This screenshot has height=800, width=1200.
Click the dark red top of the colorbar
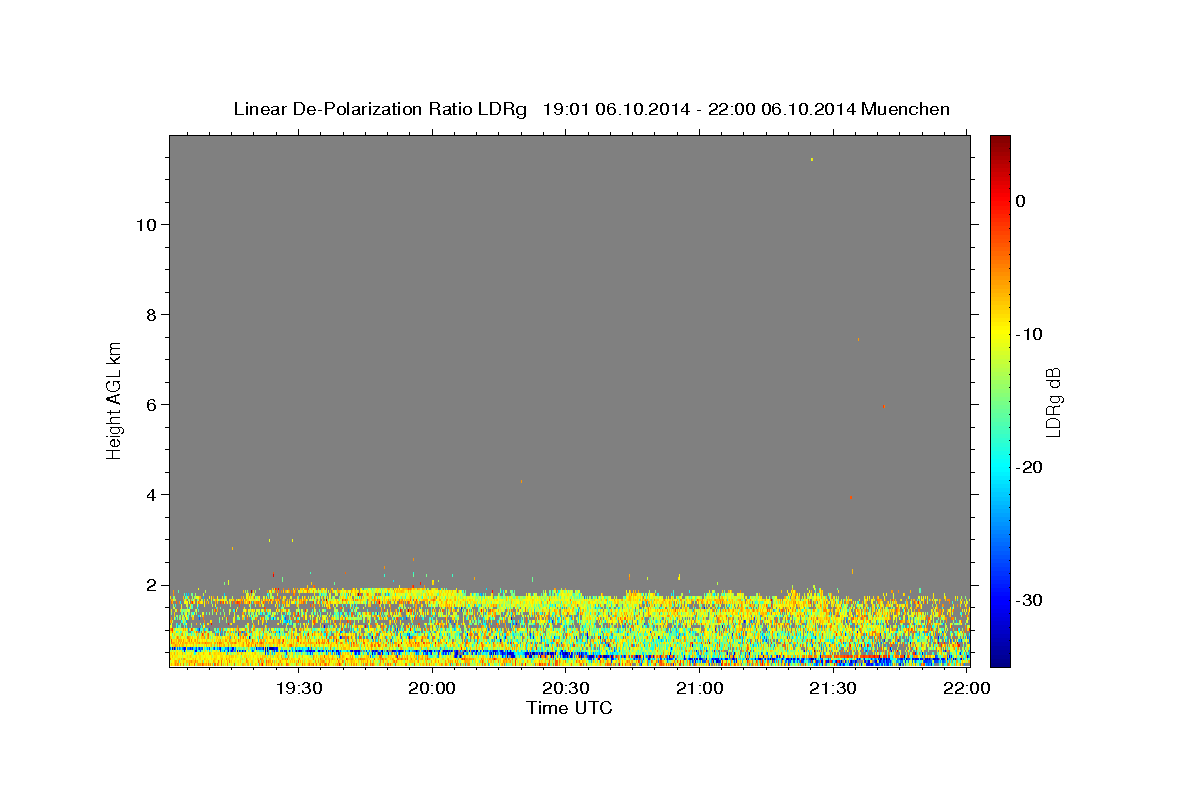click(x=1000, y=142)
